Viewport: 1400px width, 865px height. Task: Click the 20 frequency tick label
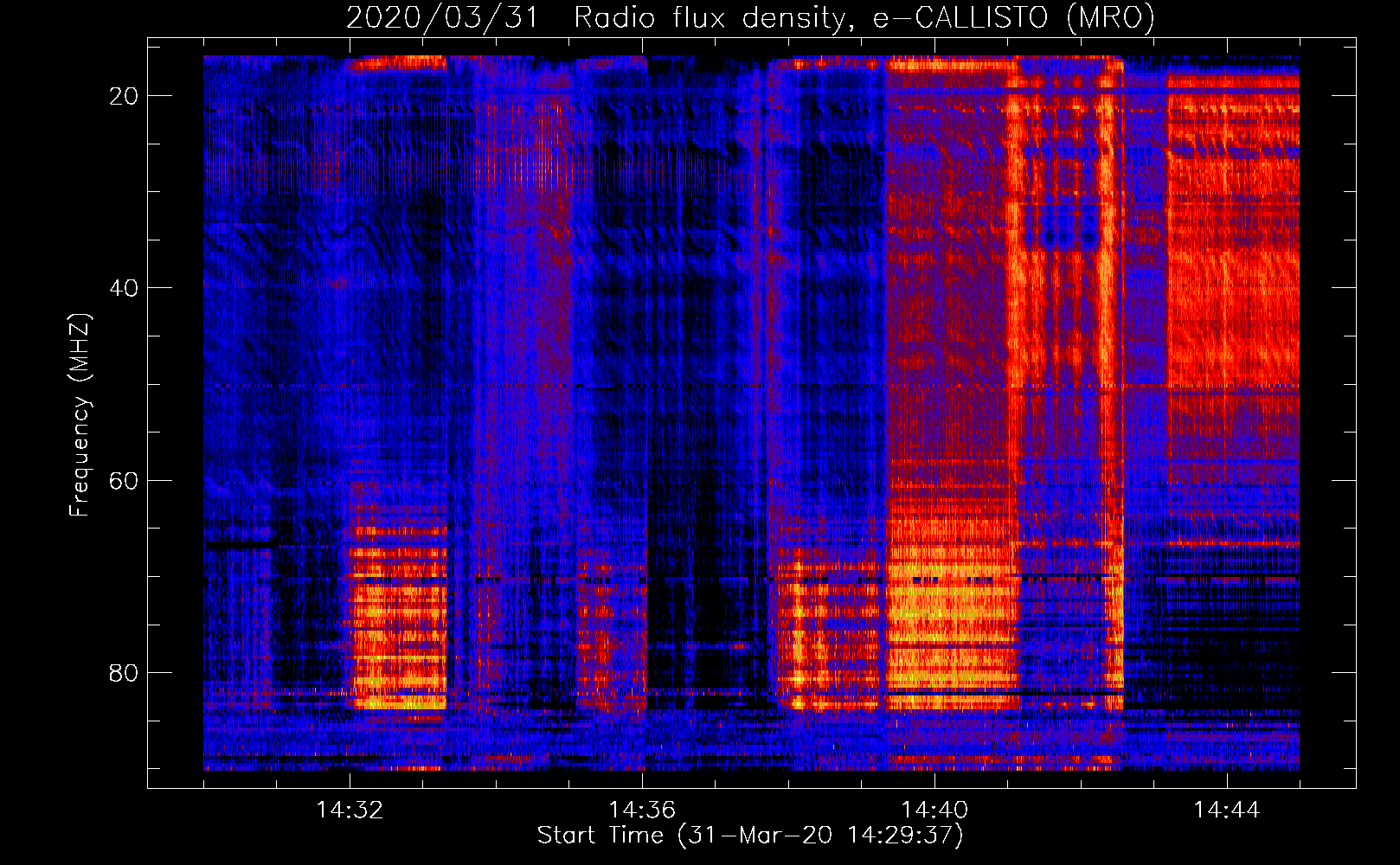[124, 96]
